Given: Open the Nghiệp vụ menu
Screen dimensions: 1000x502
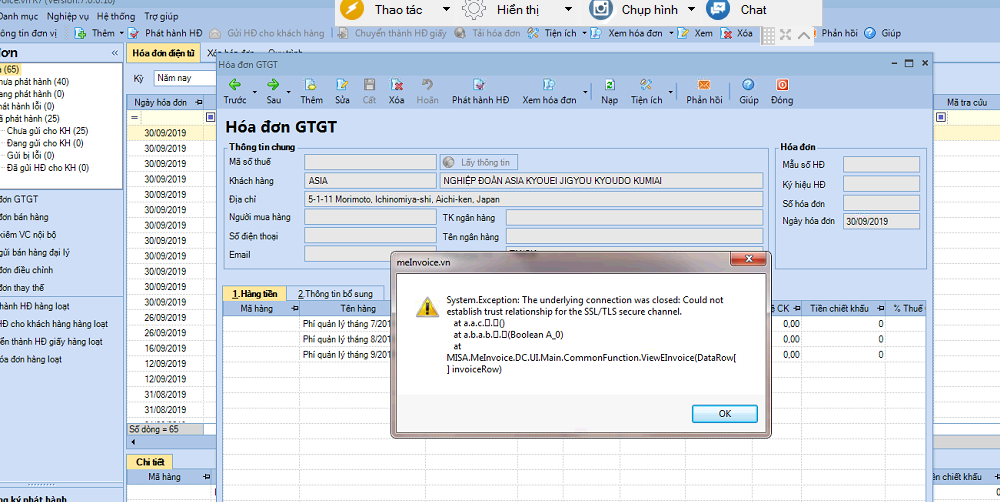Looking at the screenshot, I should click(x=68, y=16).
